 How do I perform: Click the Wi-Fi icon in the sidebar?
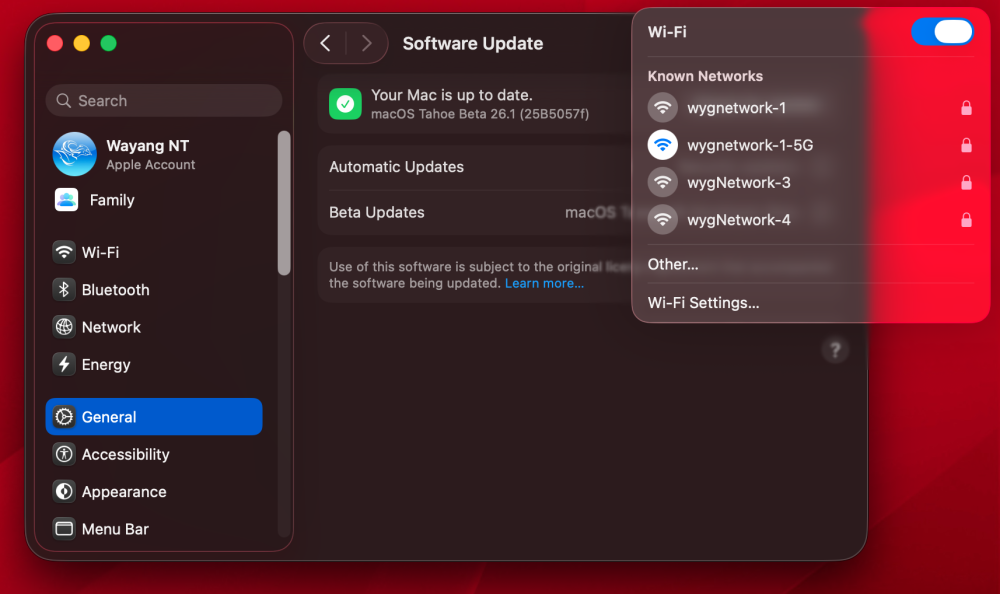pyautogui.click(x=64, y=252)
